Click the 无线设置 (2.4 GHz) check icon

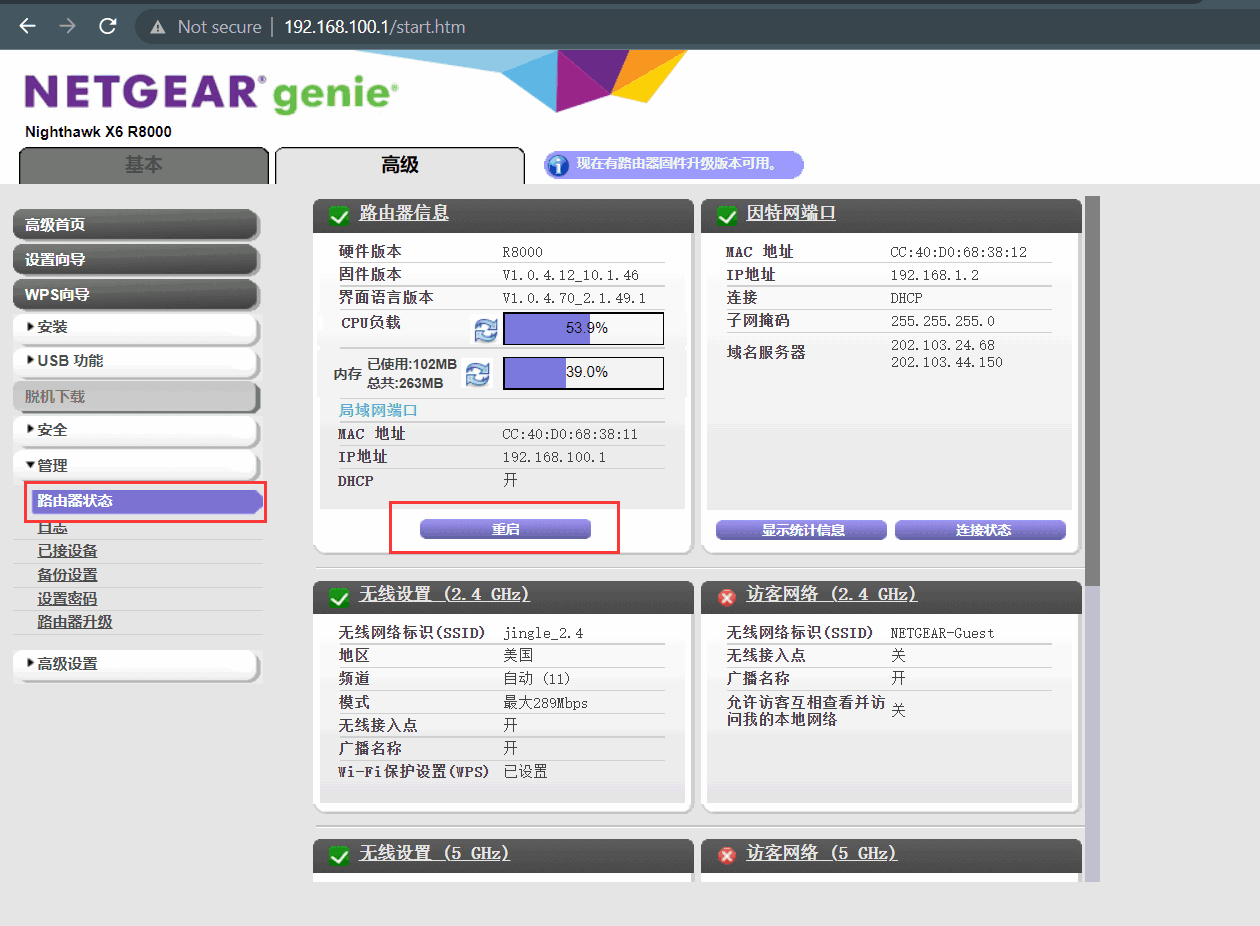pyautogui.click(x=338, y=596)
